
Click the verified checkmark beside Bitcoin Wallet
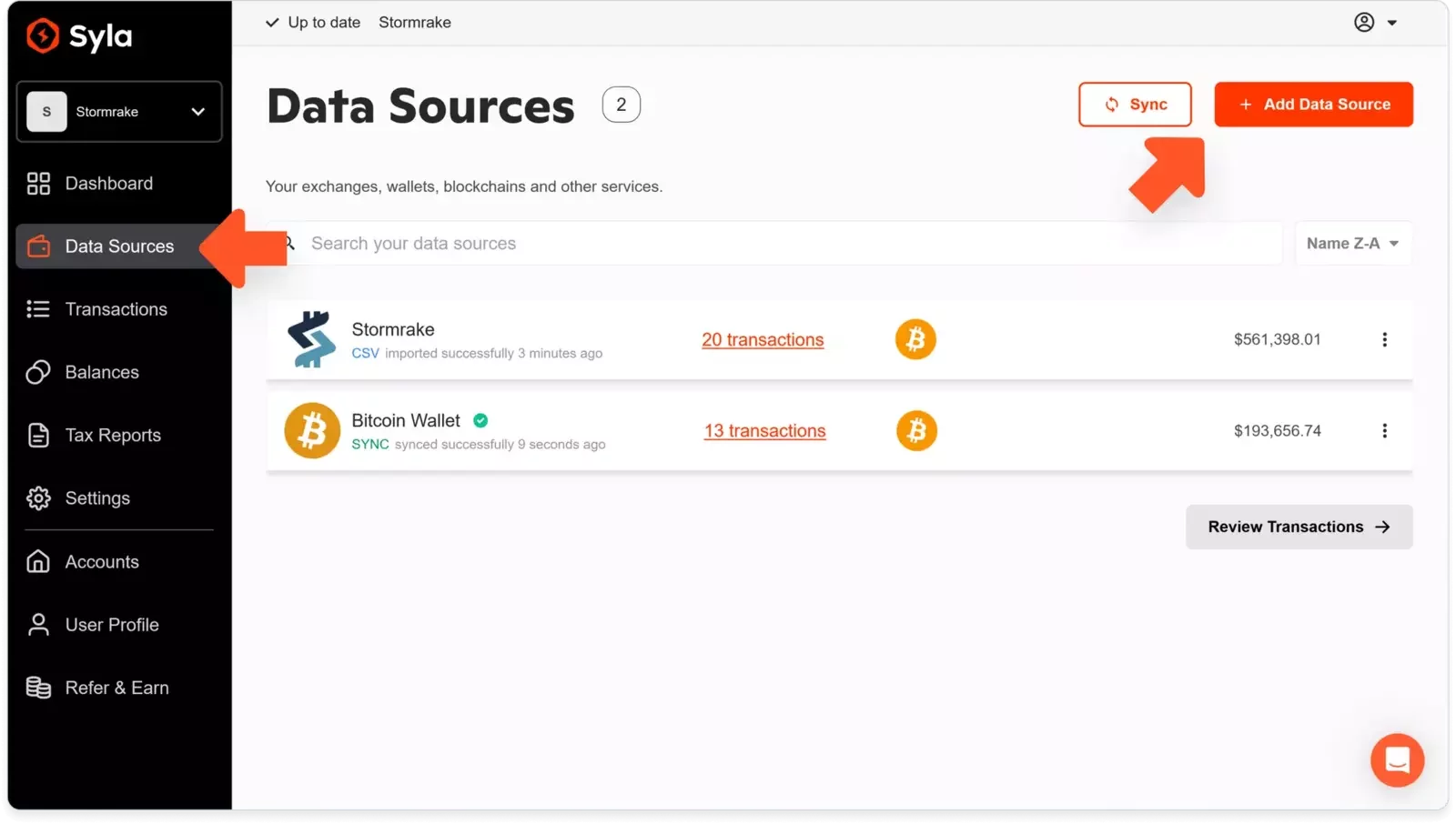(x=480, y=421)
